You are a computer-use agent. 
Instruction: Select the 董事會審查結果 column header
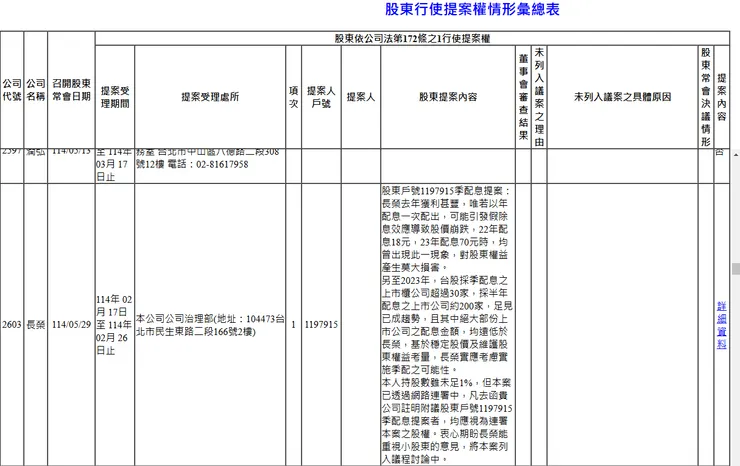[523, 97]
